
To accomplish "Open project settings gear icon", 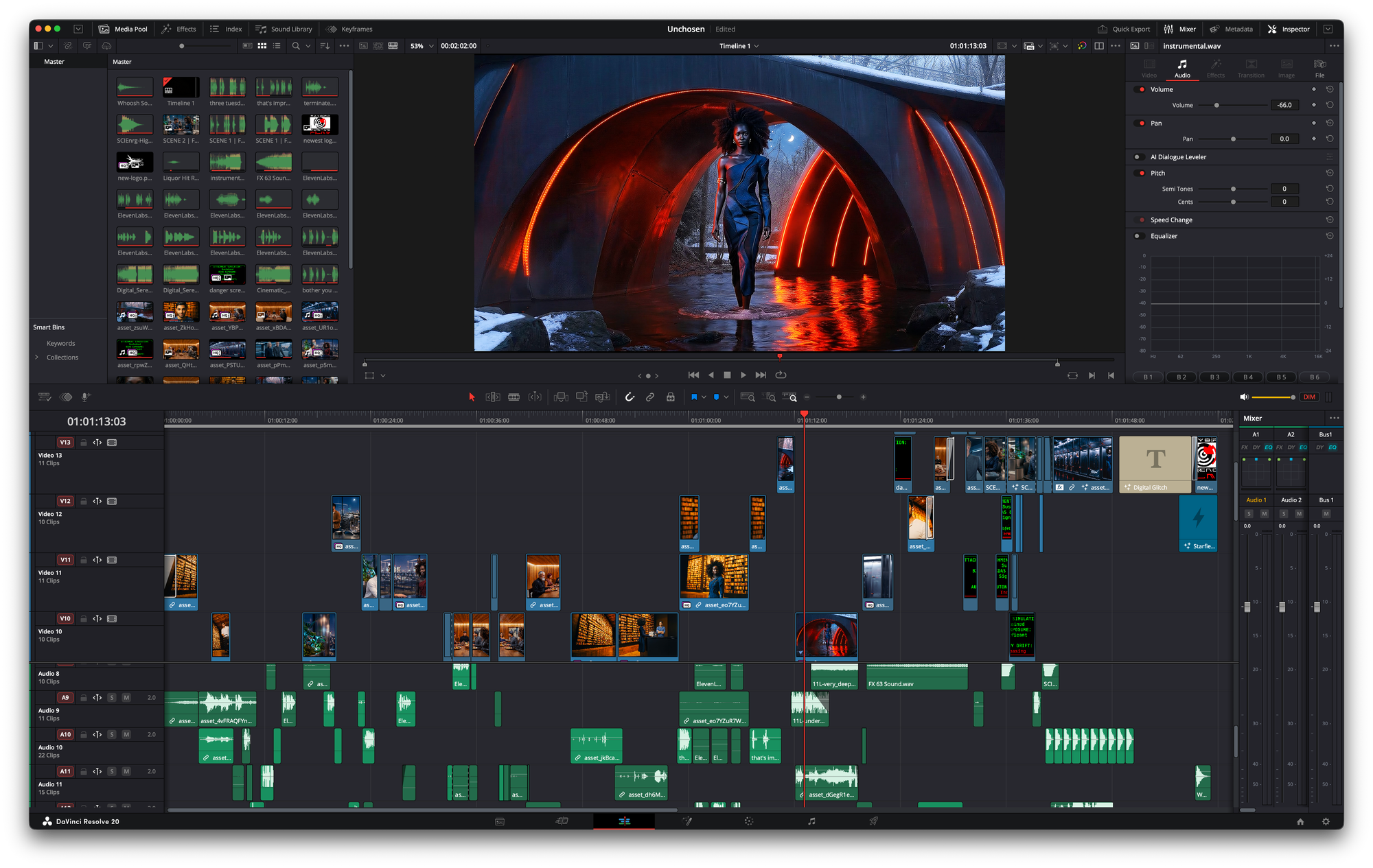I will pos(1326,821).
